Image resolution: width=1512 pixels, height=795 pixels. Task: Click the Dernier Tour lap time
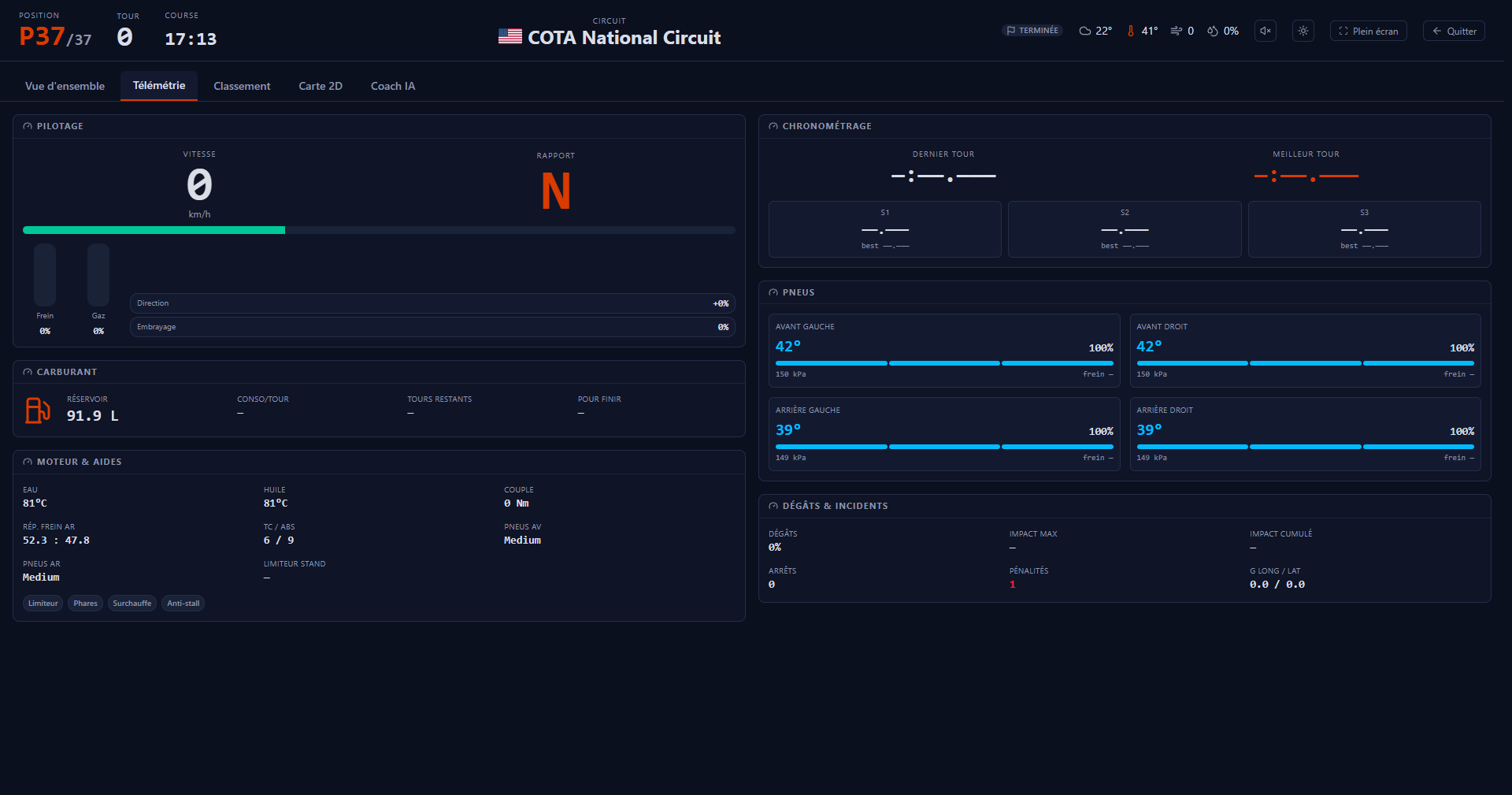[x=943, y=176]
